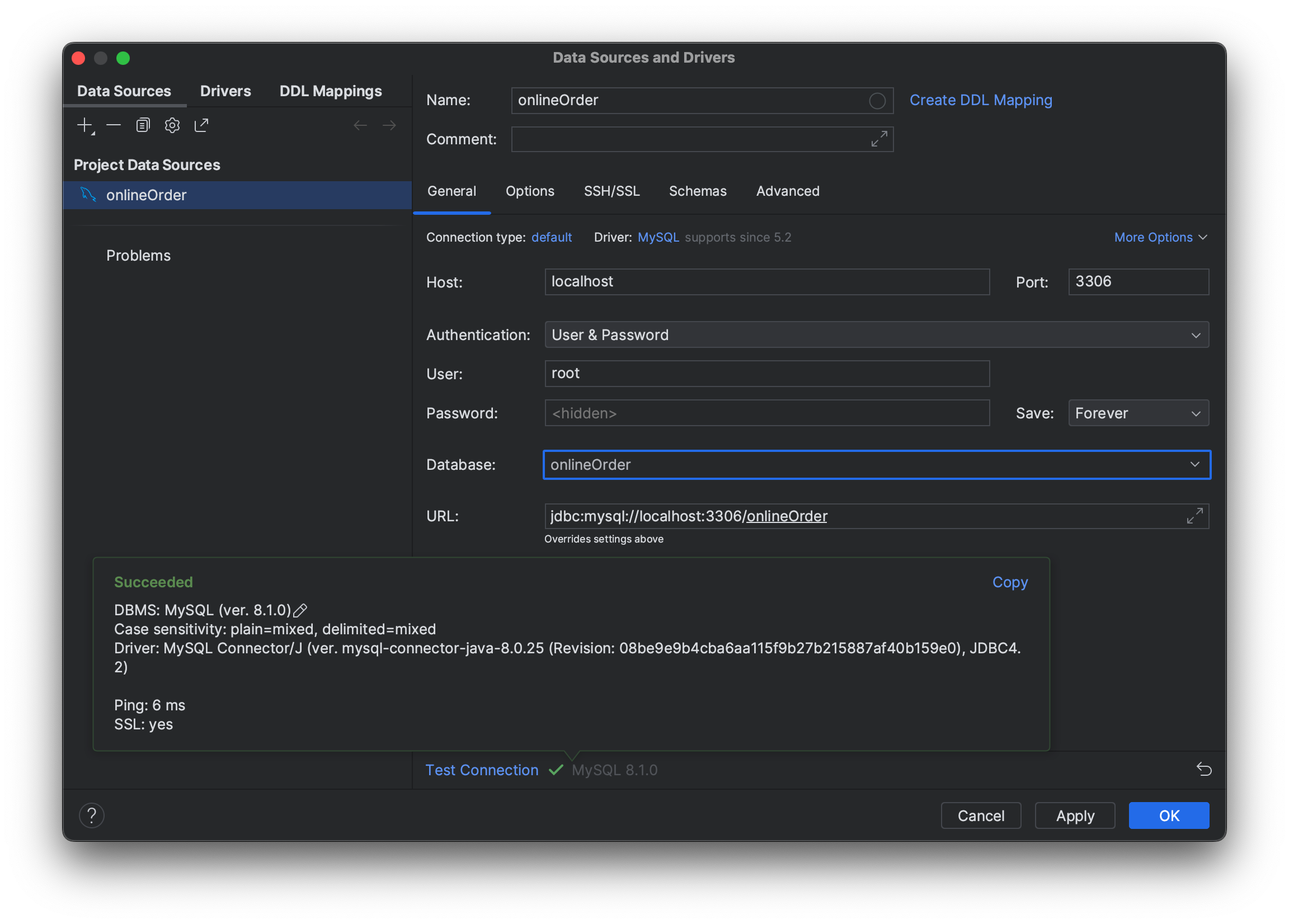The width and height of the screenshot is (1289, 924).
Task: Click the duplicate data source icon
Action: click(x=142, y=124)
